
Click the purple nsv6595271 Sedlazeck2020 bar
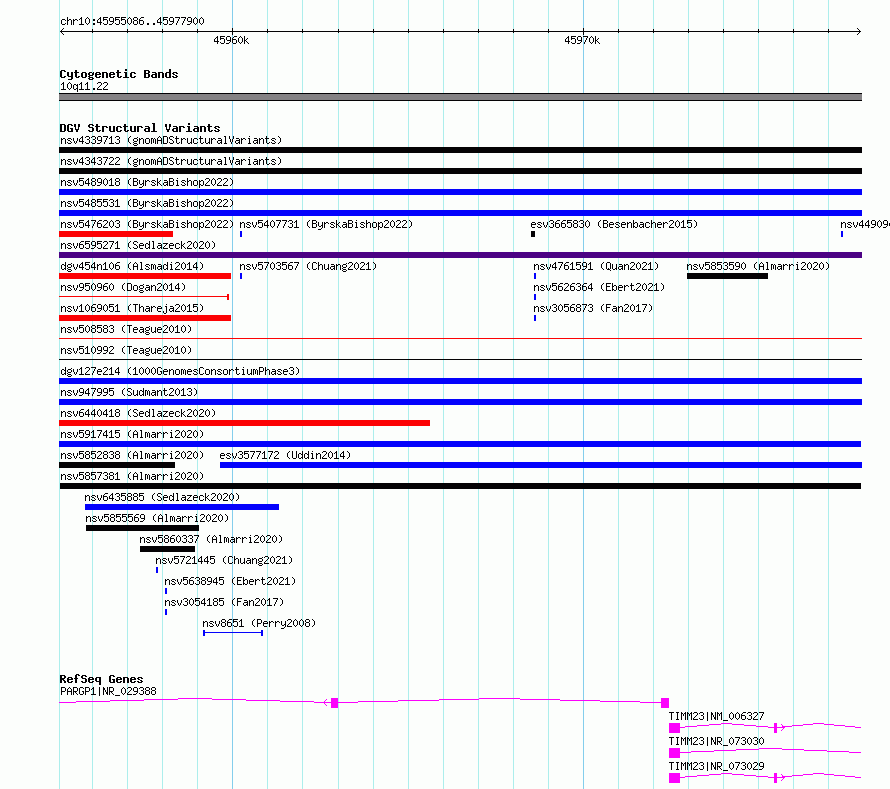(x=460, y=255)
